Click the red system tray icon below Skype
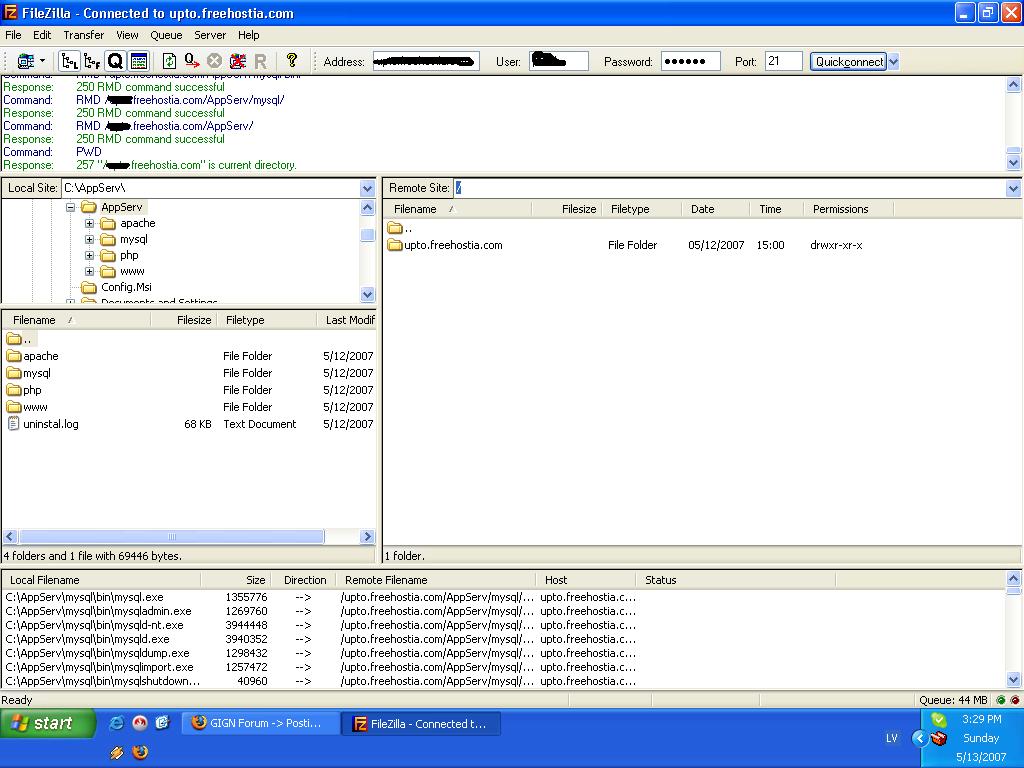Viewport: 1024px width, 768px height. (x=938, y=739)
